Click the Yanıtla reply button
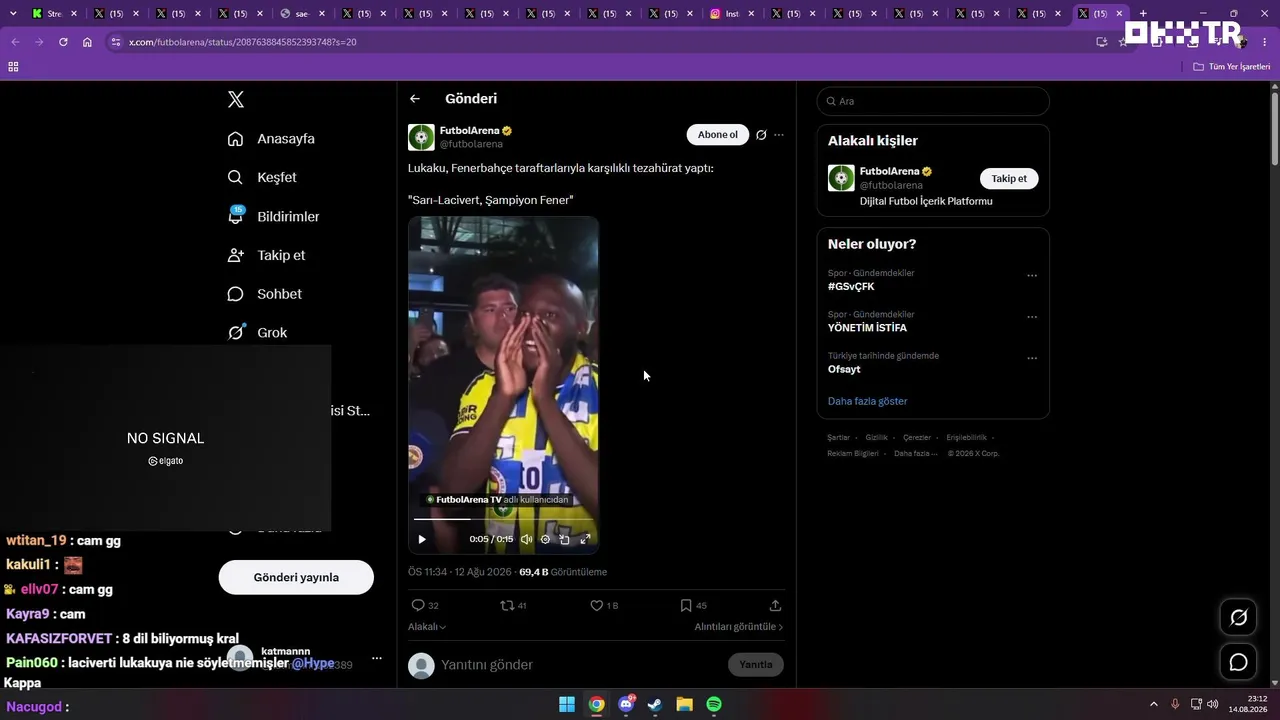The height and width of the screenshot is (720, 1280). 756,665
